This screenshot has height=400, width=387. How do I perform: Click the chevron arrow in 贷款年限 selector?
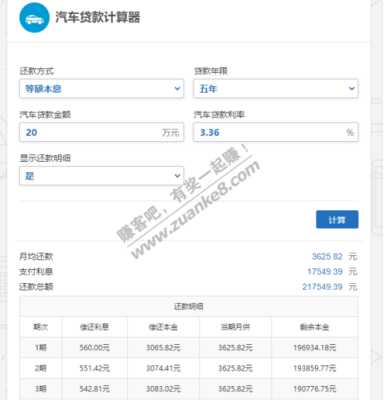click(352, 89)
